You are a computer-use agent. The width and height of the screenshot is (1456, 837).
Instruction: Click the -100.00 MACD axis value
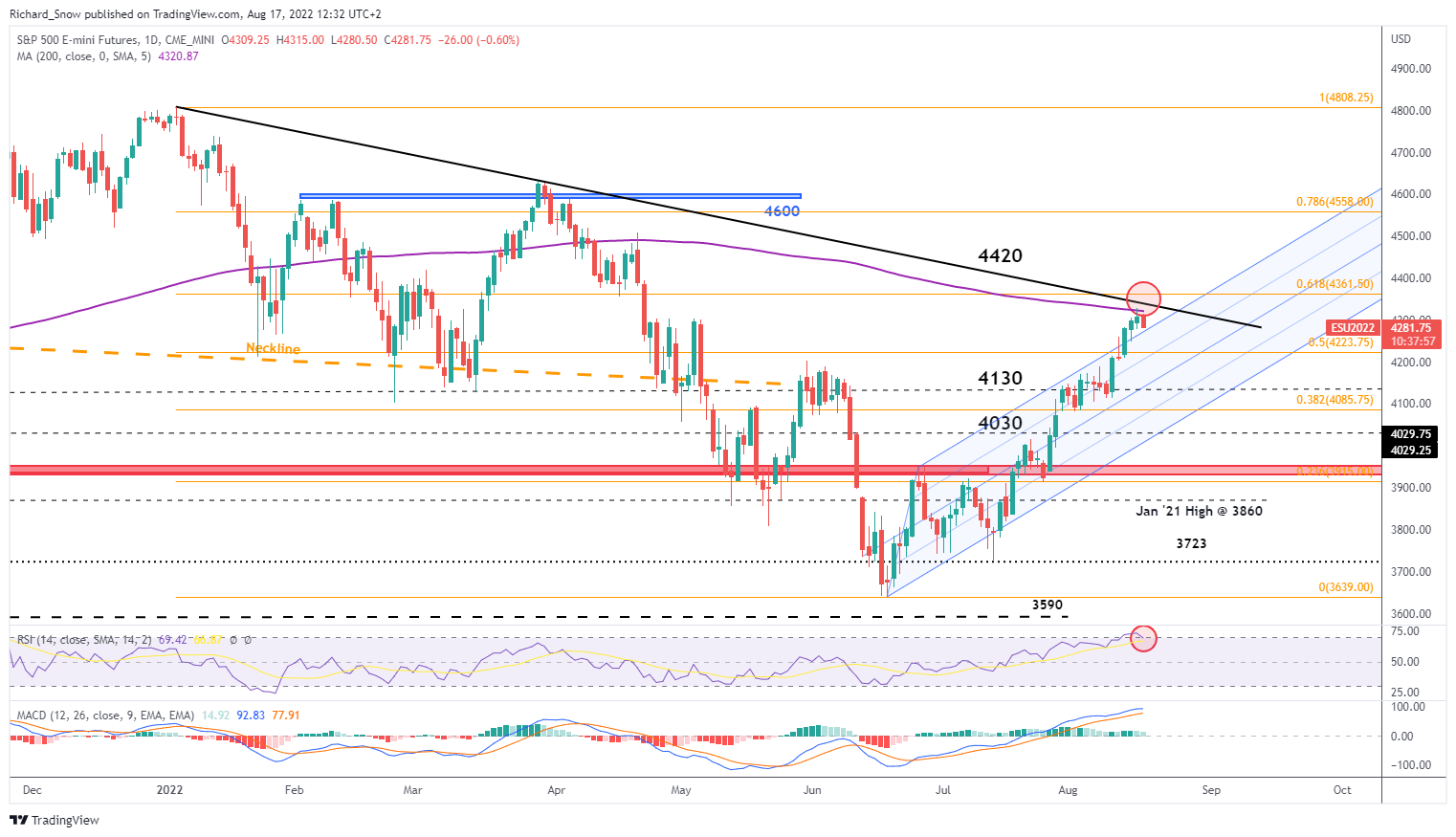coord(1411,765)
